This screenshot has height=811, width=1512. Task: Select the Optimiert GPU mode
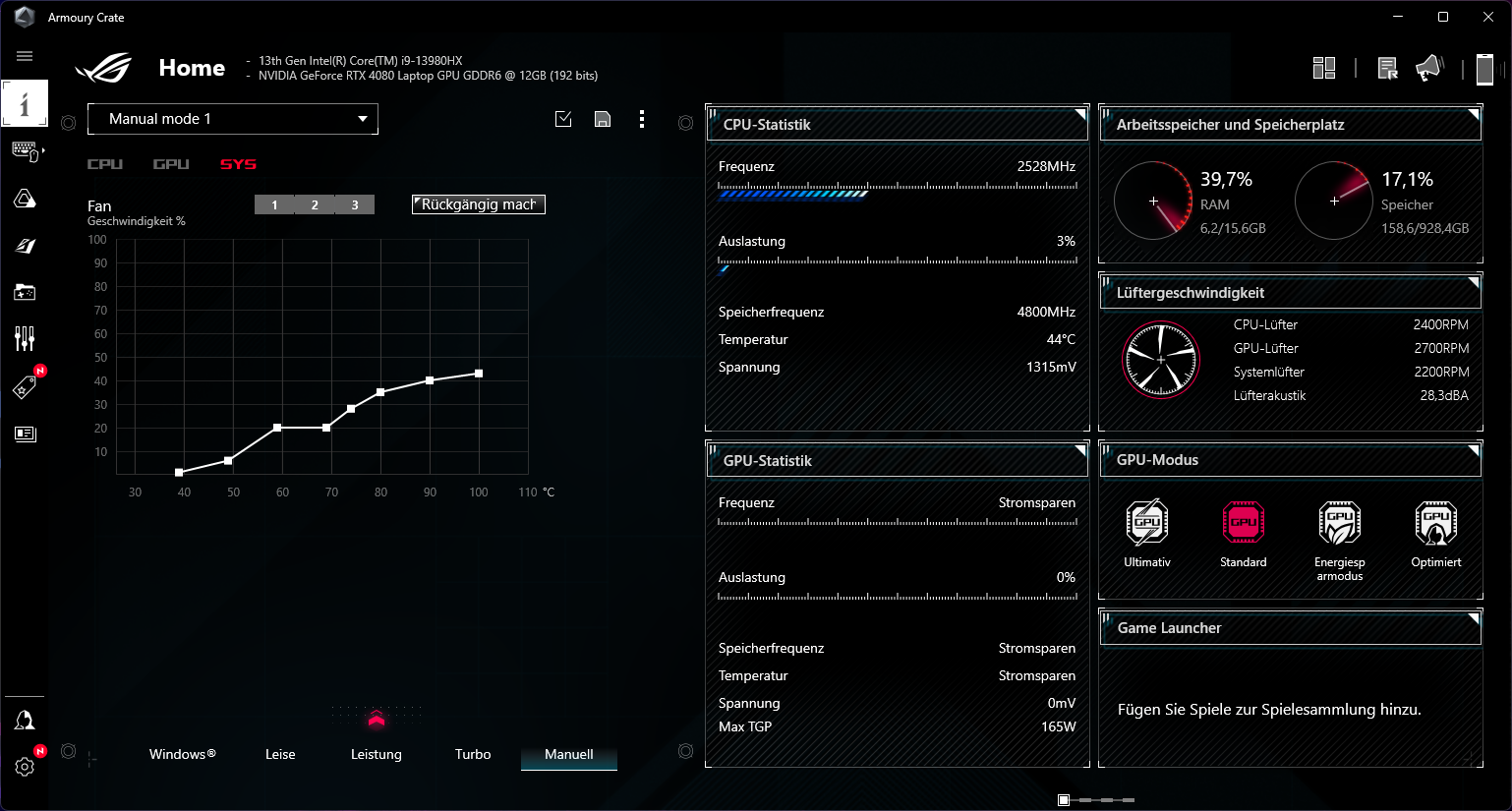click(x=1435, y=523)
